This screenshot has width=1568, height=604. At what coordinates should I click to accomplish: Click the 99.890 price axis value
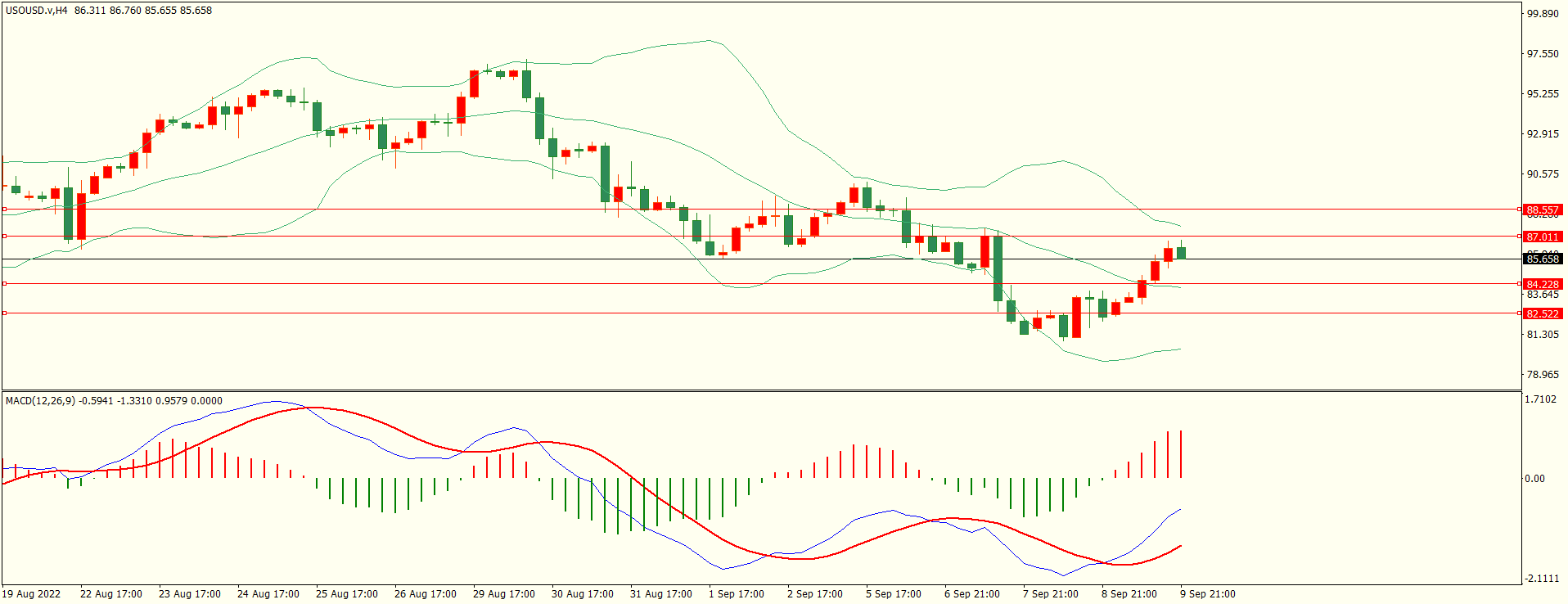point(1543,14)
